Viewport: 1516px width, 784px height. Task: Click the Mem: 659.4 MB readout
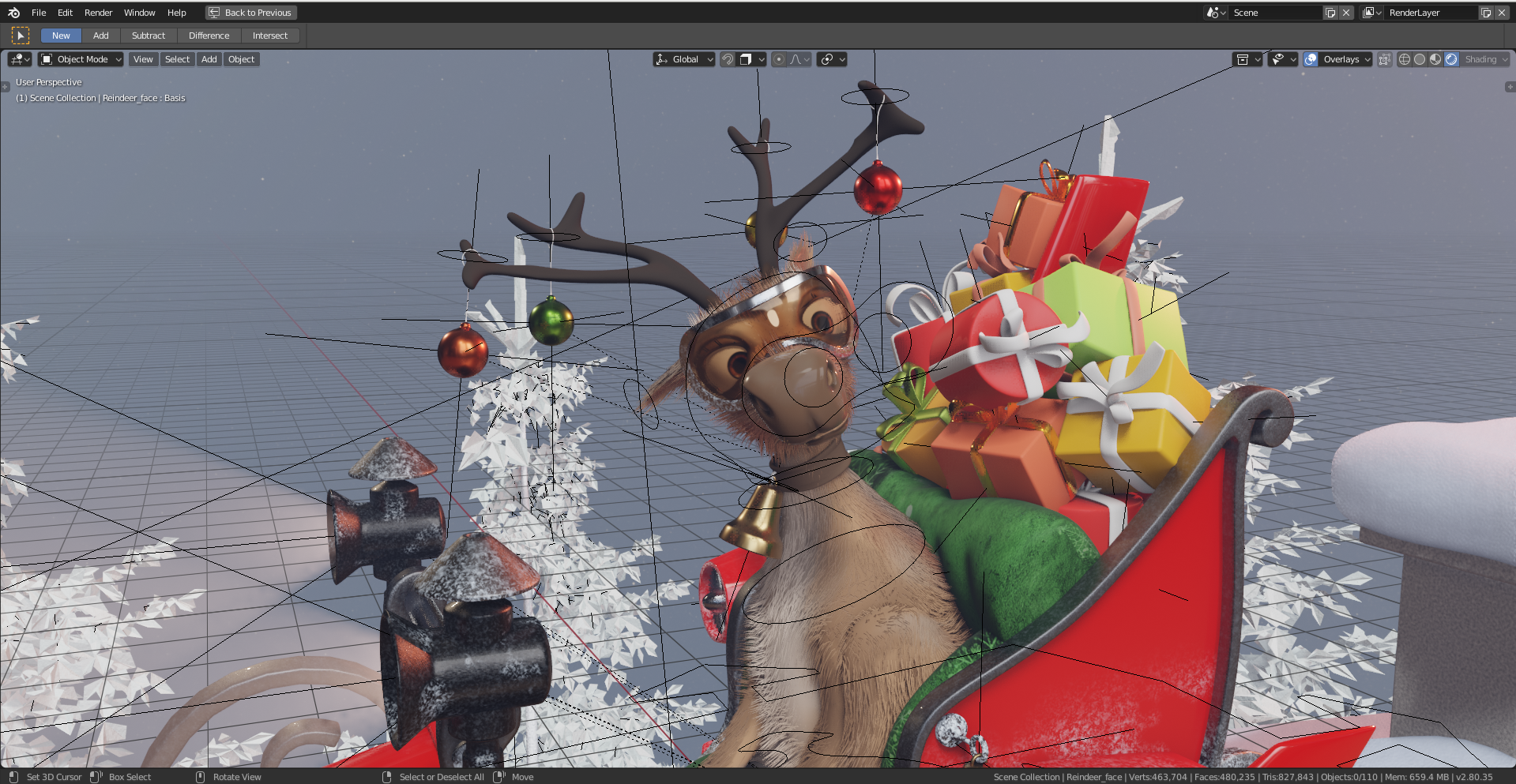point(1418,777)
